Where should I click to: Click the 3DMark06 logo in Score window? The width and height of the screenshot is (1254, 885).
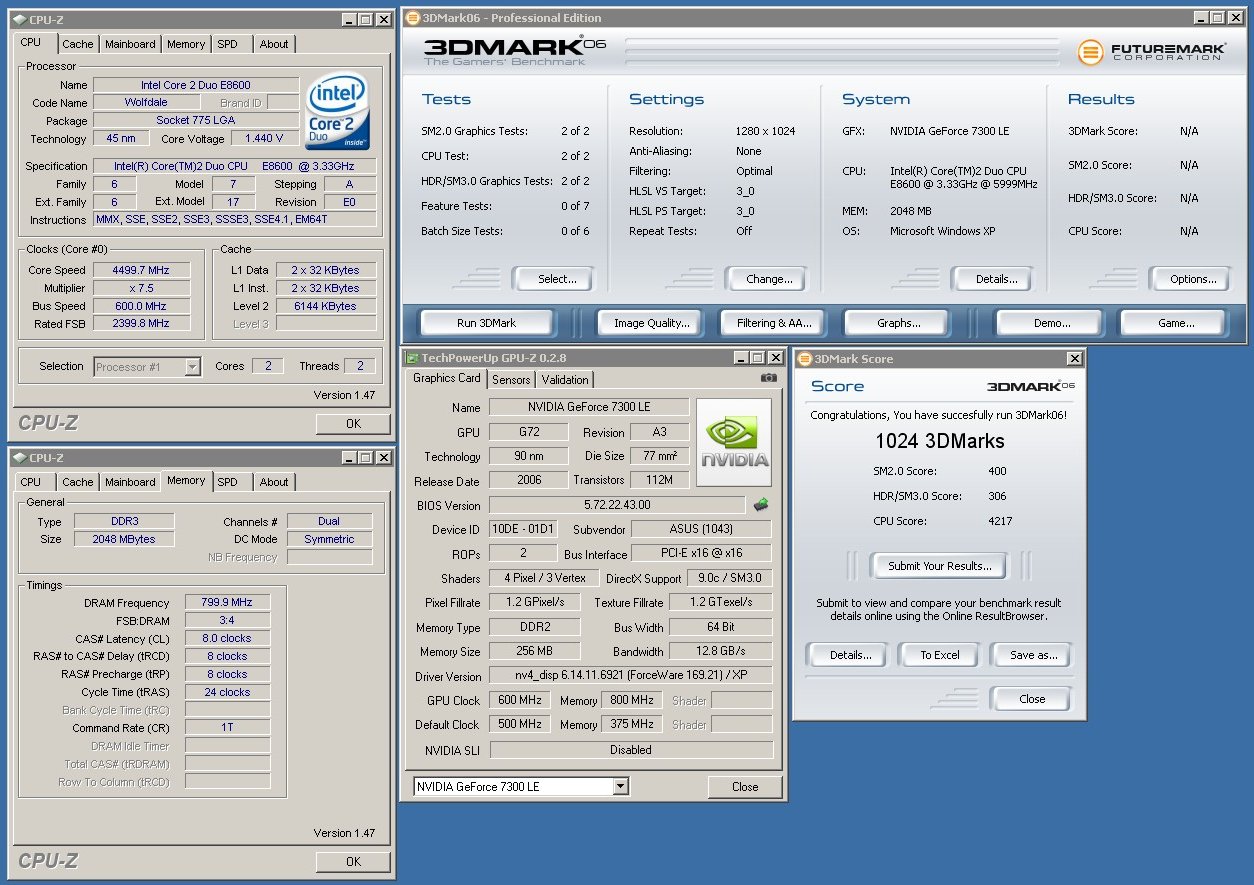coord(1031,386)
